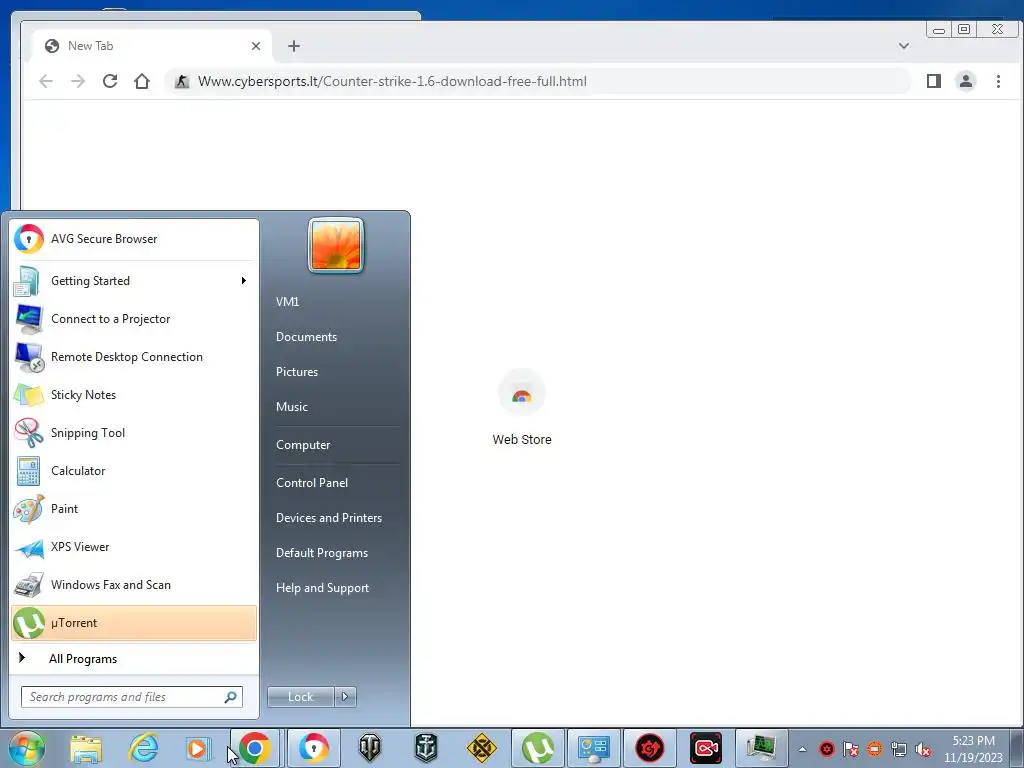Image resolution: width=1024 pixels, height=768 pixels.
Task: Reload the page
Action: [110, 81]
